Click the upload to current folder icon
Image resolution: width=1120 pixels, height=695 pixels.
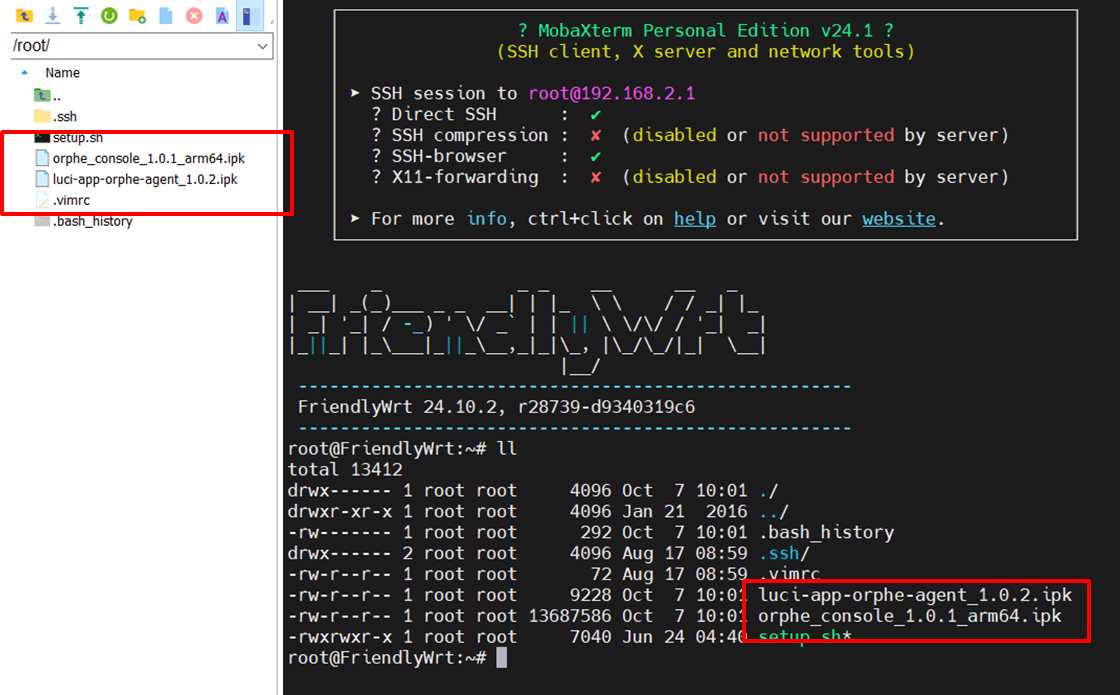[80, 15]
